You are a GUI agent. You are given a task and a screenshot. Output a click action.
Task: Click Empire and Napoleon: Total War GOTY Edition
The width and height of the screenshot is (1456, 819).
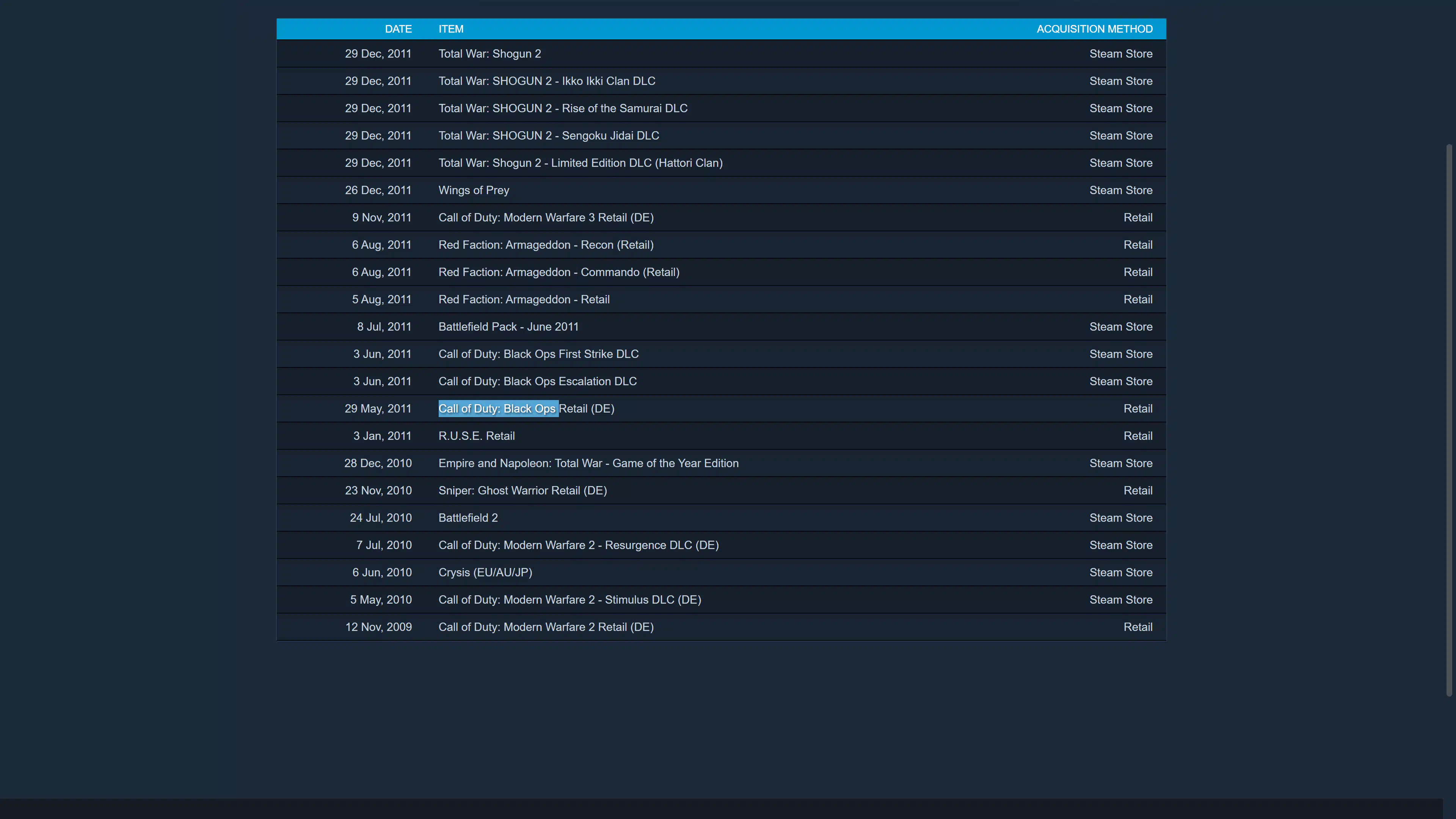[x=588, y=463]
